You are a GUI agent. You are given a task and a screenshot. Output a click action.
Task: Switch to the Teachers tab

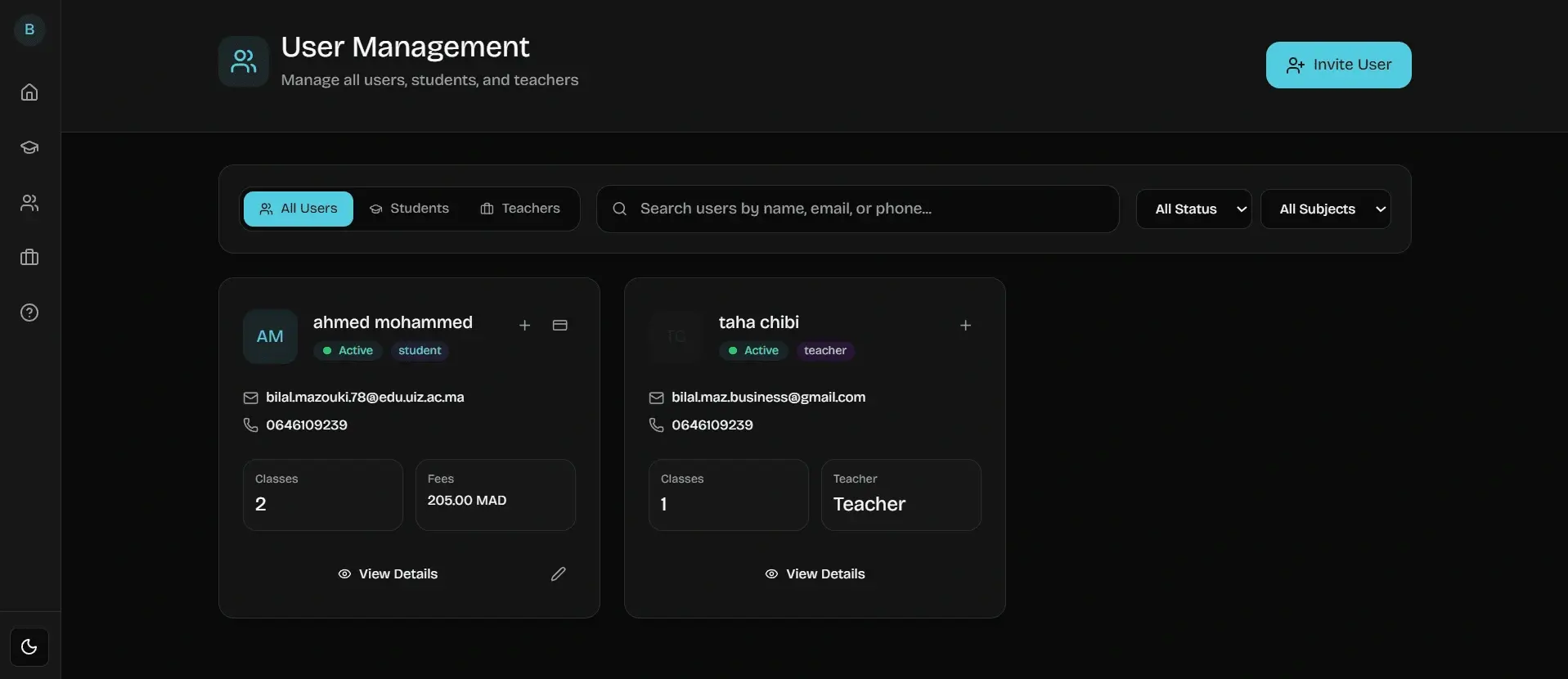(x=520, y=209)
